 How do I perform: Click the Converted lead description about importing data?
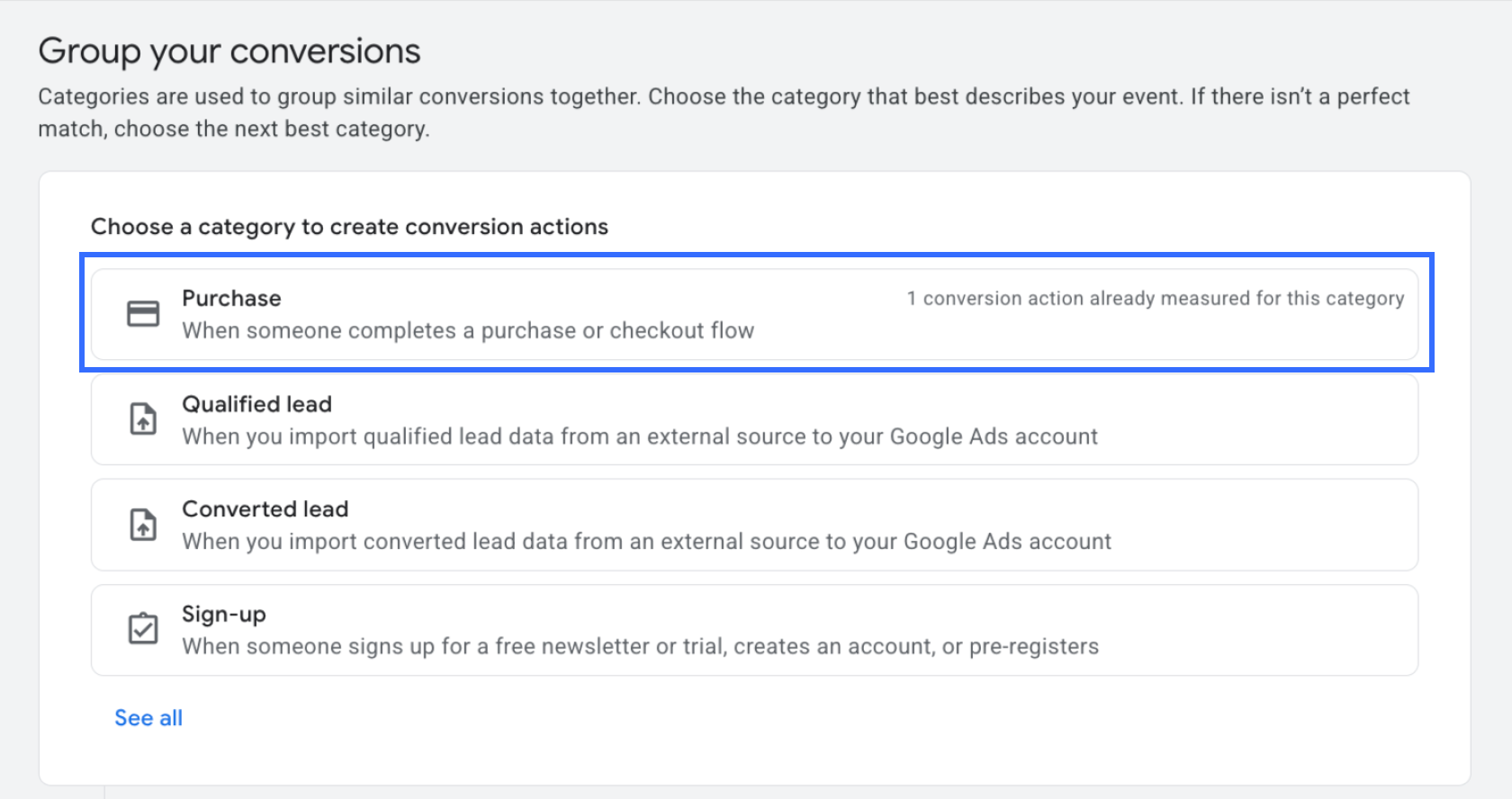click(x=646, y=542)
